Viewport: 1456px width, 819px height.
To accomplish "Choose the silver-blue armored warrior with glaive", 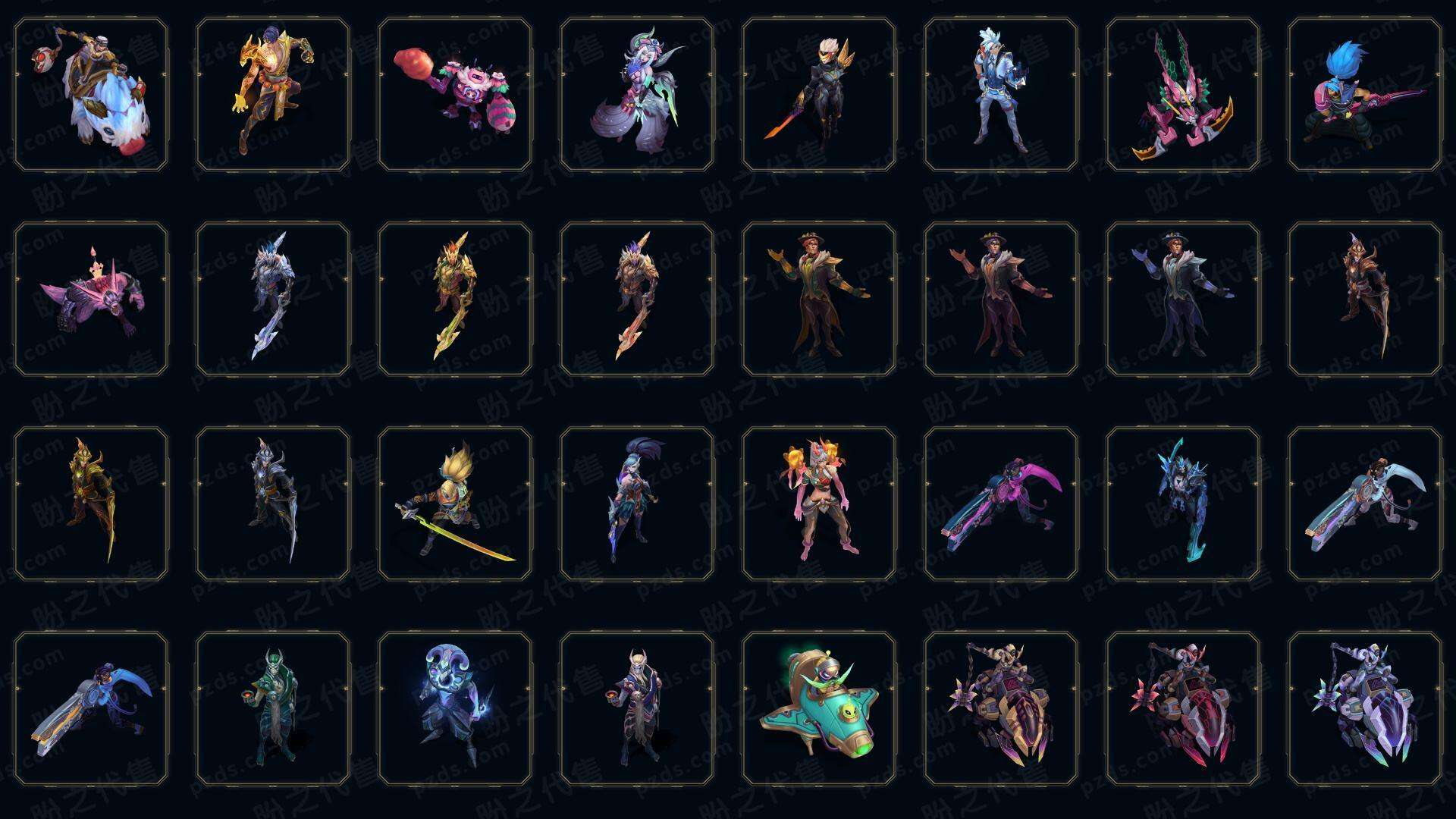I will click(273, 299).
